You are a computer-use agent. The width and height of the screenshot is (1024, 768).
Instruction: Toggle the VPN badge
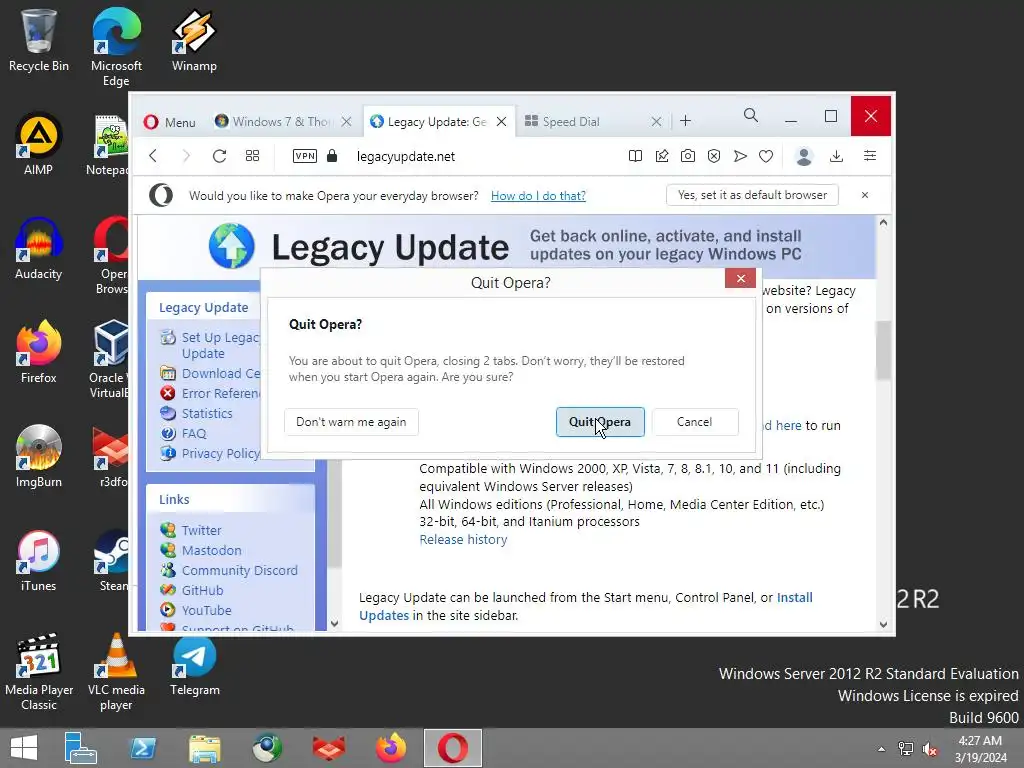point(305,155)
